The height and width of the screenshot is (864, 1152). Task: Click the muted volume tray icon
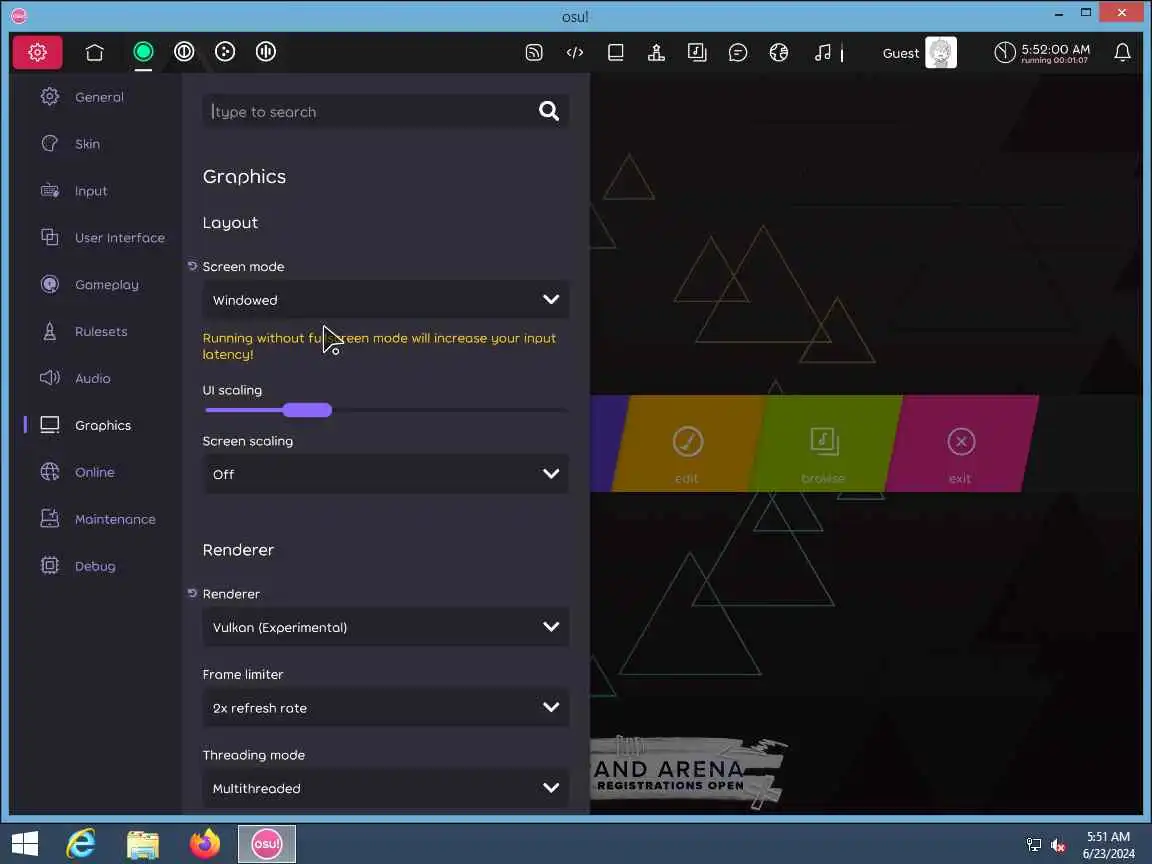(1058, 845)
